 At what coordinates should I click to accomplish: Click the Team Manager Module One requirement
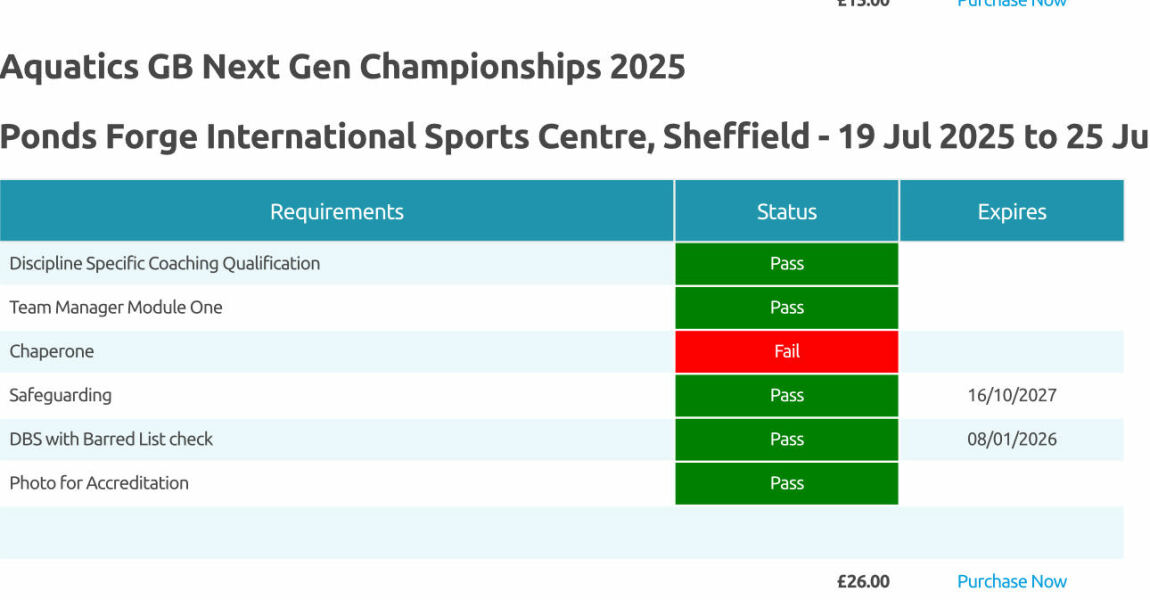(116, 308)
